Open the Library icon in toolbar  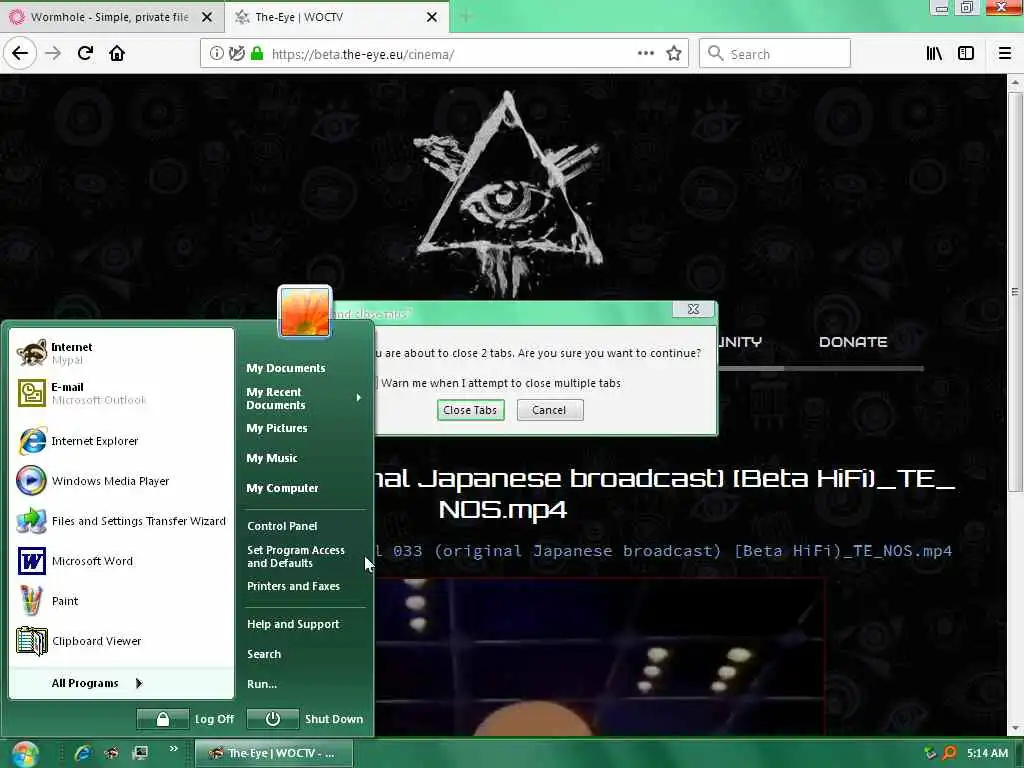coord(935,54)
